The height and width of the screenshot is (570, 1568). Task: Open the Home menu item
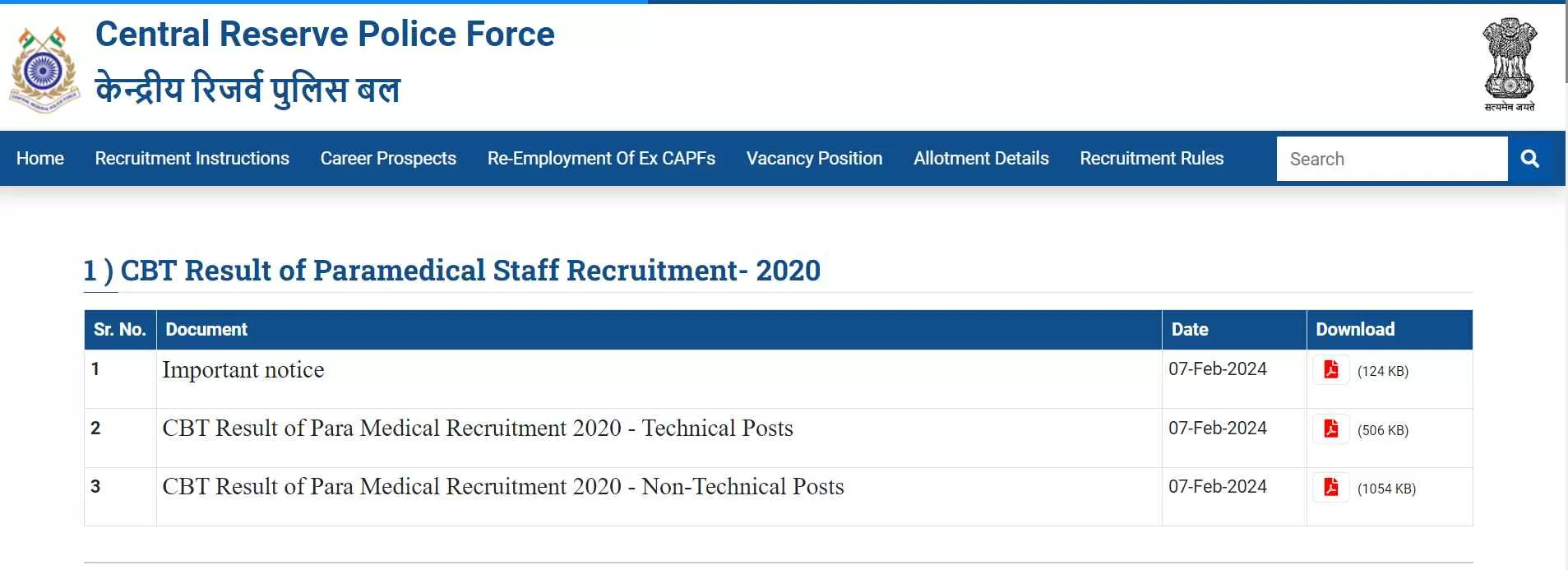coord(39,158)
